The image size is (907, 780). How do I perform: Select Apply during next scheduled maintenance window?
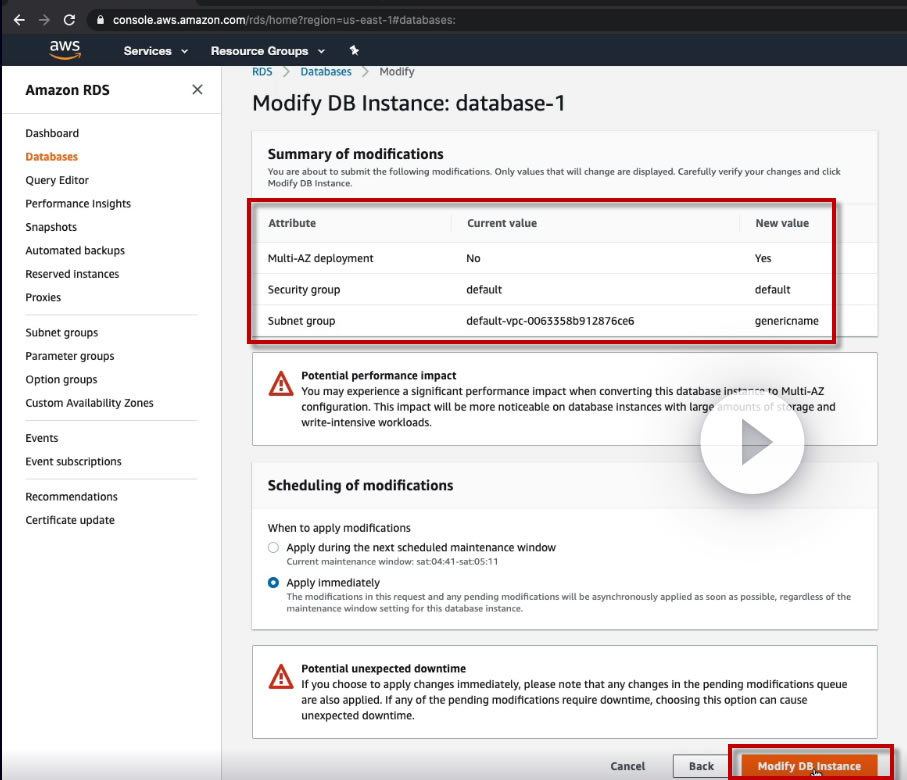tap(274, 547)
